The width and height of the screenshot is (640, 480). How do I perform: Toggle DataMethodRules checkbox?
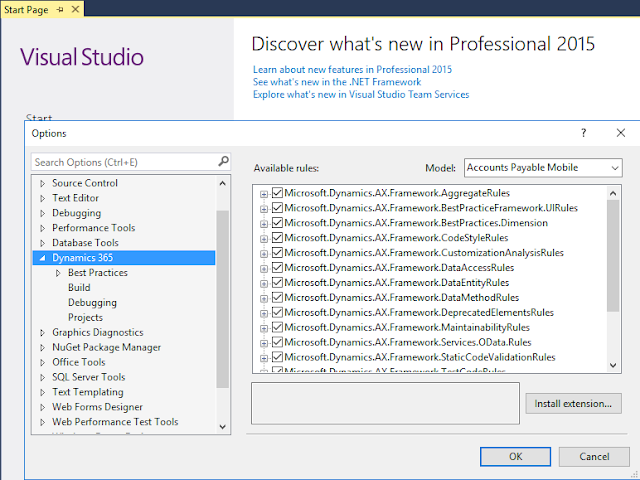coord(278,297)
